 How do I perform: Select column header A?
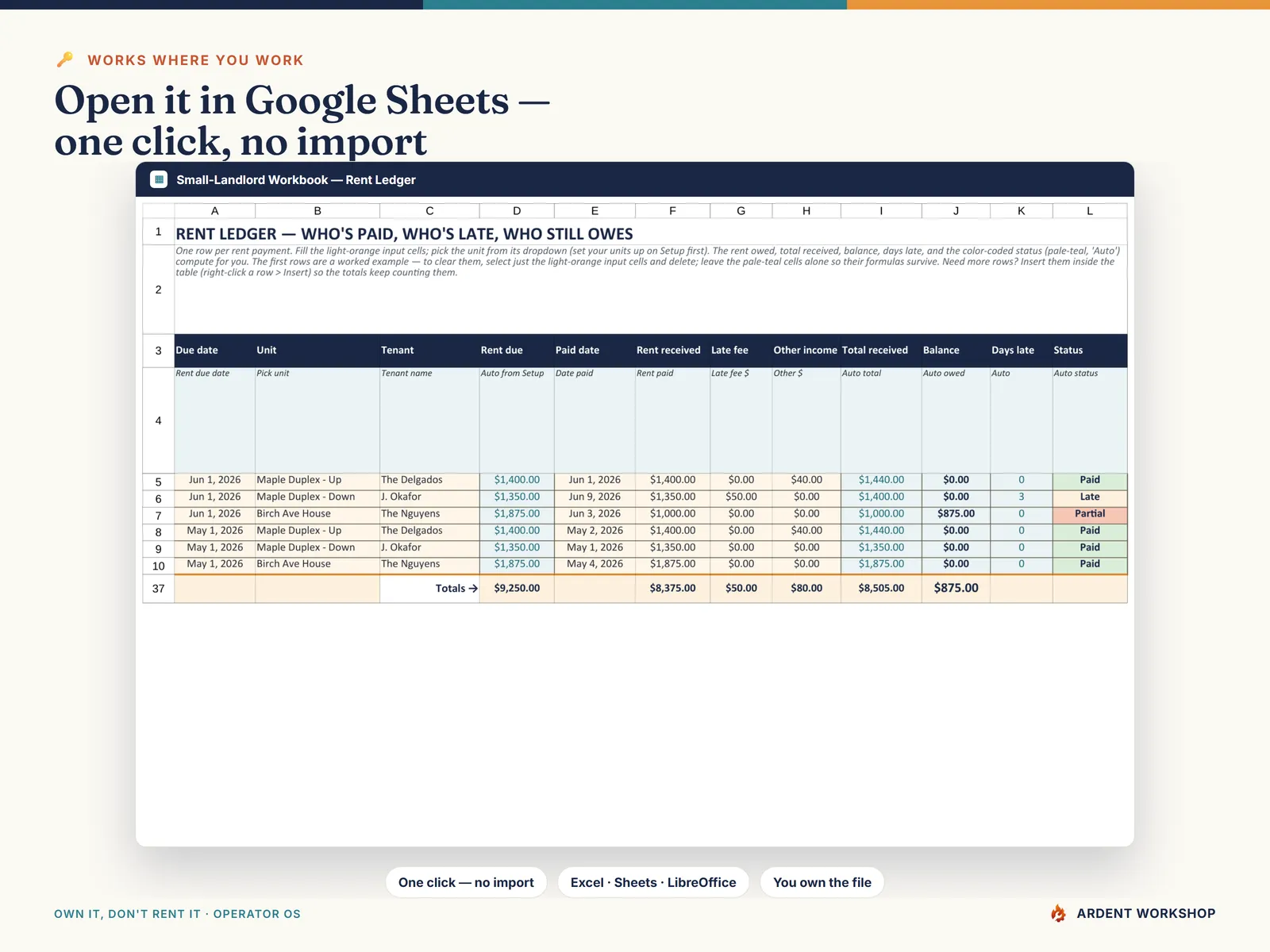click(214, 211)
